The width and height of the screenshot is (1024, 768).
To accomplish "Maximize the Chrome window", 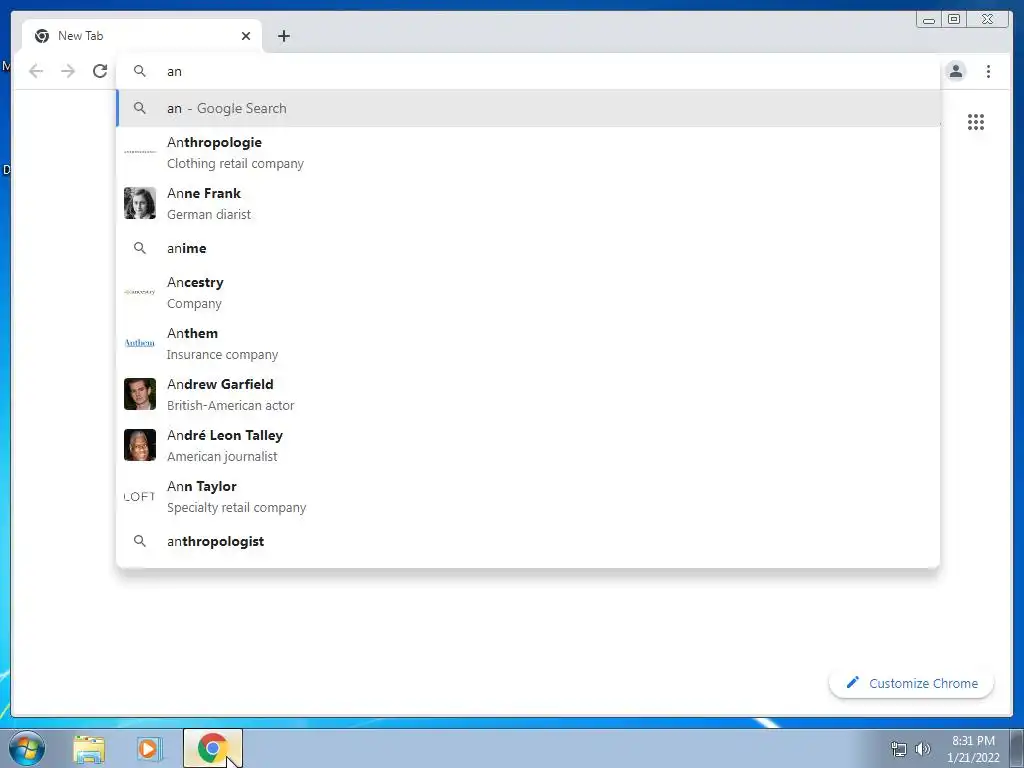I will [954, 20].
